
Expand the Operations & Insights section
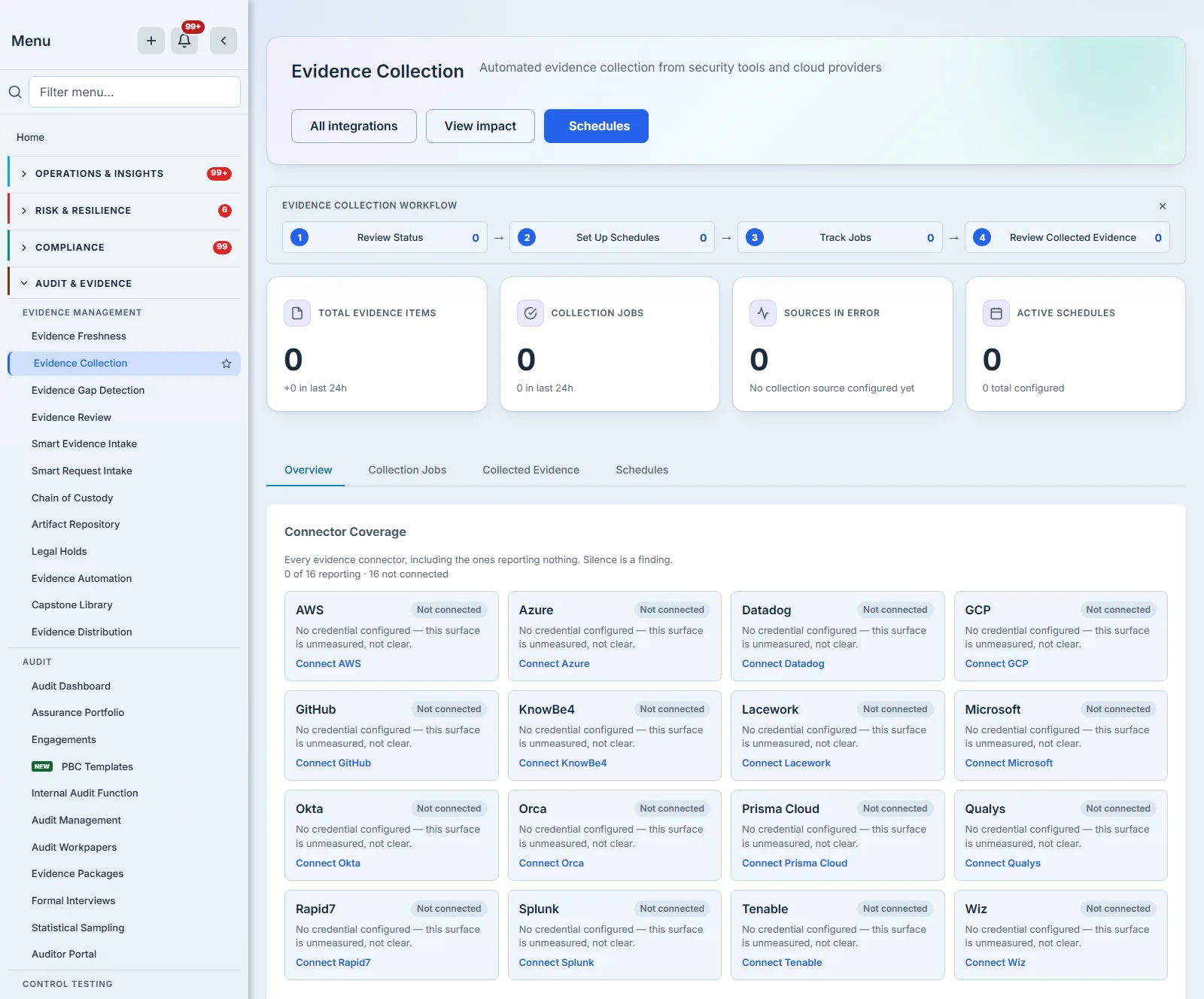pyautogui.click(x=124, y=174)
